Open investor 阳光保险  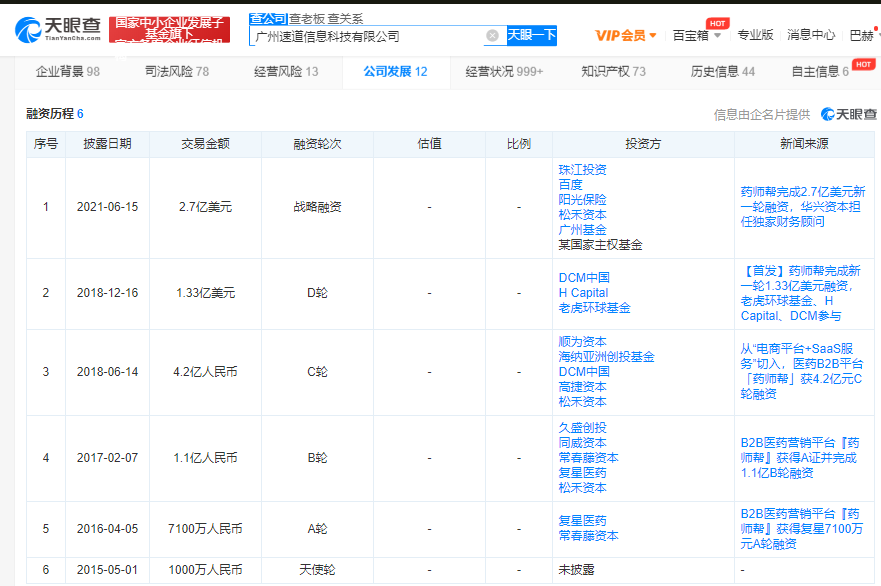click(582, 199)
